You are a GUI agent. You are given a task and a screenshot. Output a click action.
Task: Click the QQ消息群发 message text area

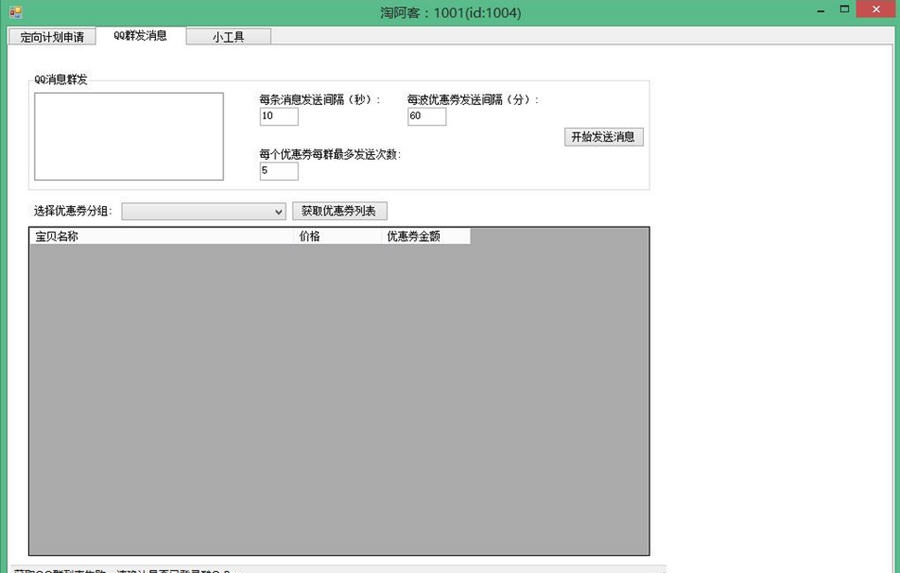click(129, 137)
